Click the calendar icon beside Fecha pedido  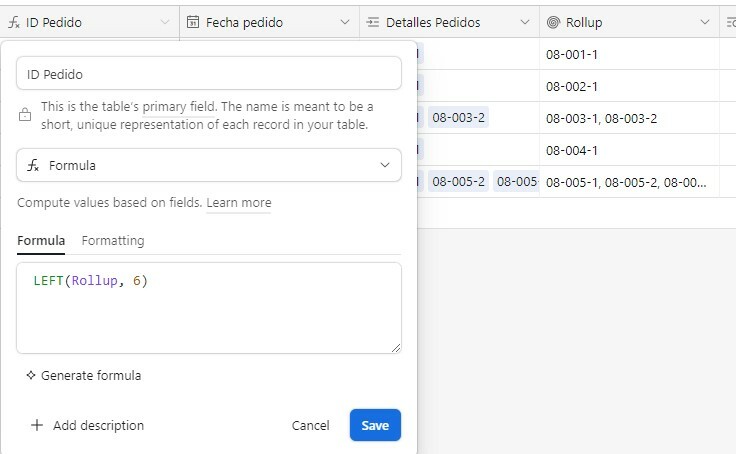[193, 22]
